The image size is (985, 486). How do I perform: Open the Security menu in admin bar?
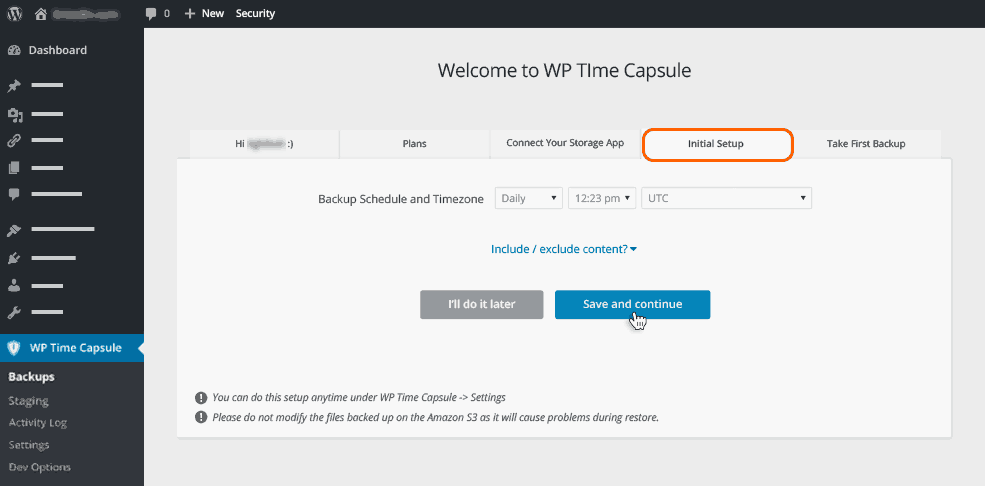pos(255,13)
